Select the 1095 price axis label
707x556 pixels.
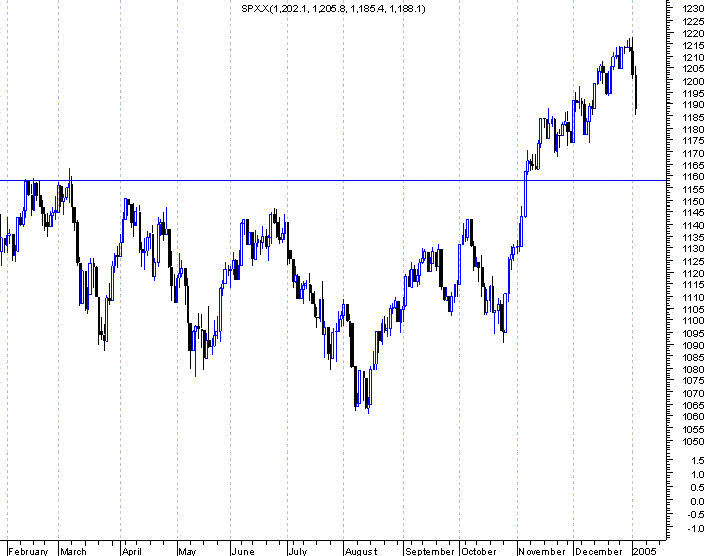click(693, 333)
